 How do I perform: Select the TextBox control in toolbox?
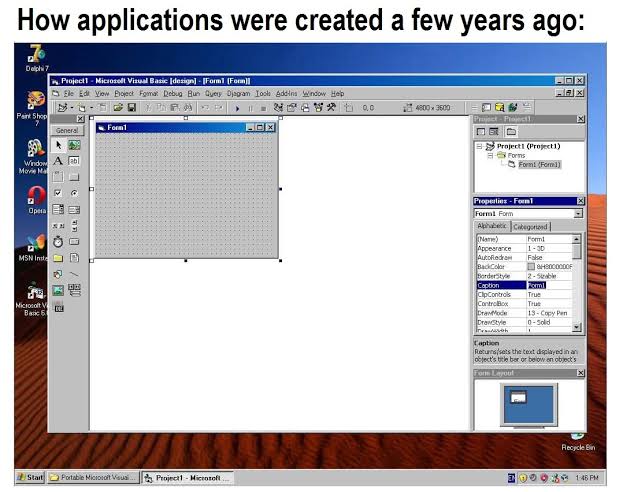point(74,161)
